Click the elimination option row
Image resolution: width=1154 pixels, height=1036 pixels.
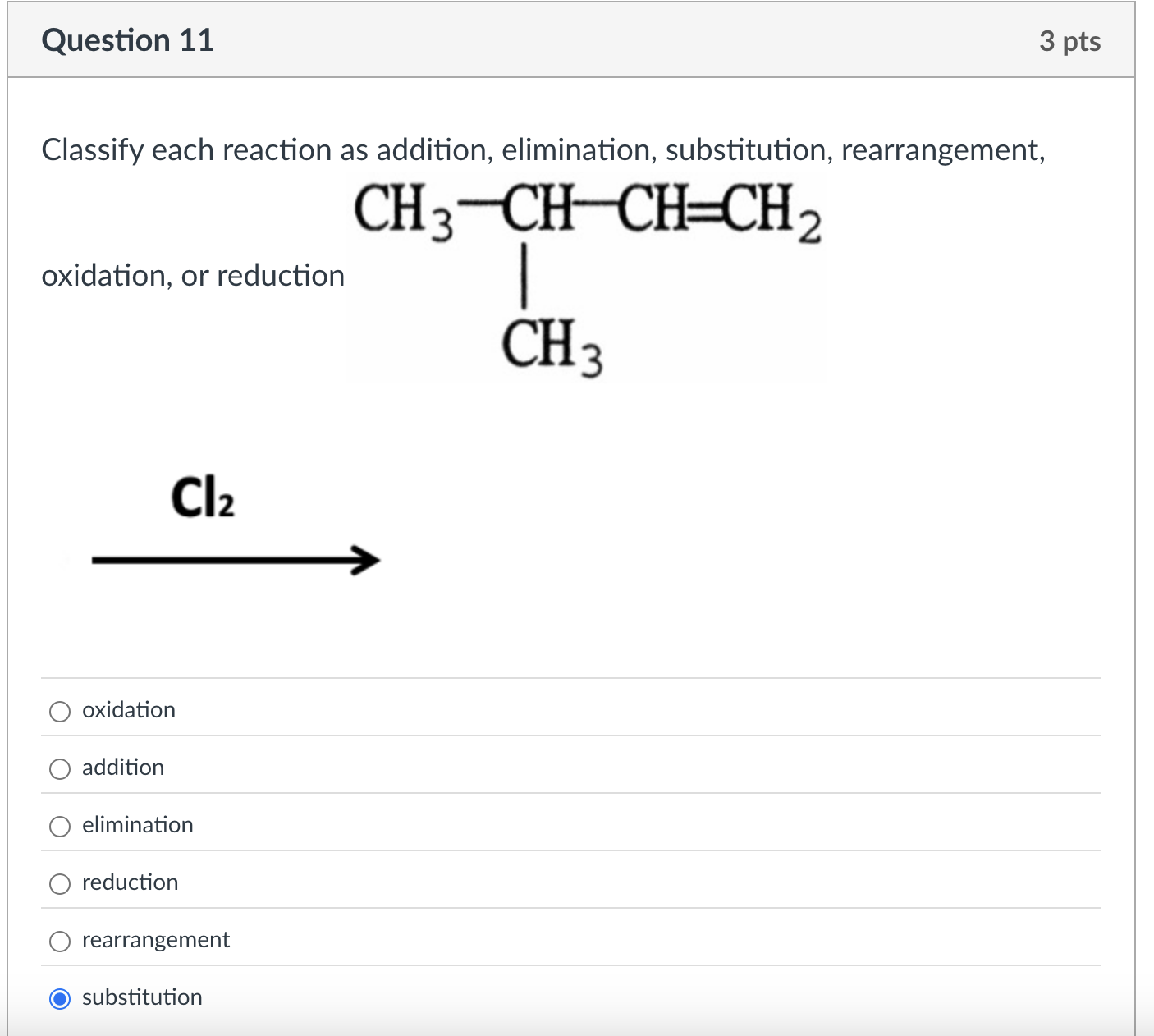(136, 825)
